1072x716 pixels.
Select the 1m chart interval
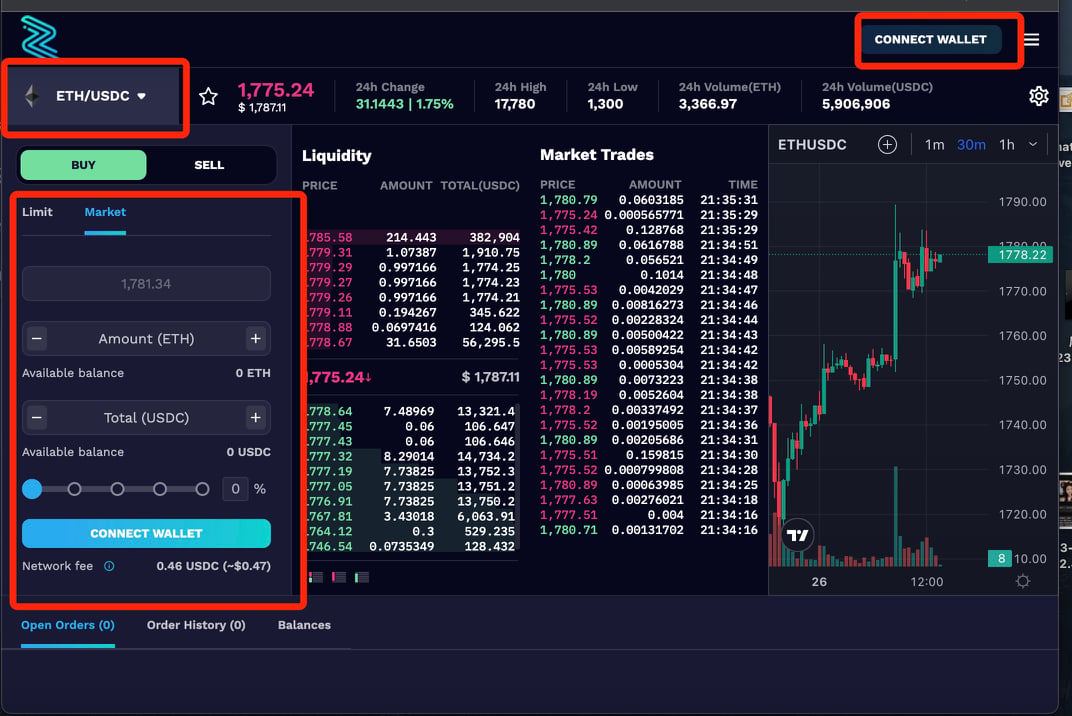pyautogui.click(x=935, y=145)
